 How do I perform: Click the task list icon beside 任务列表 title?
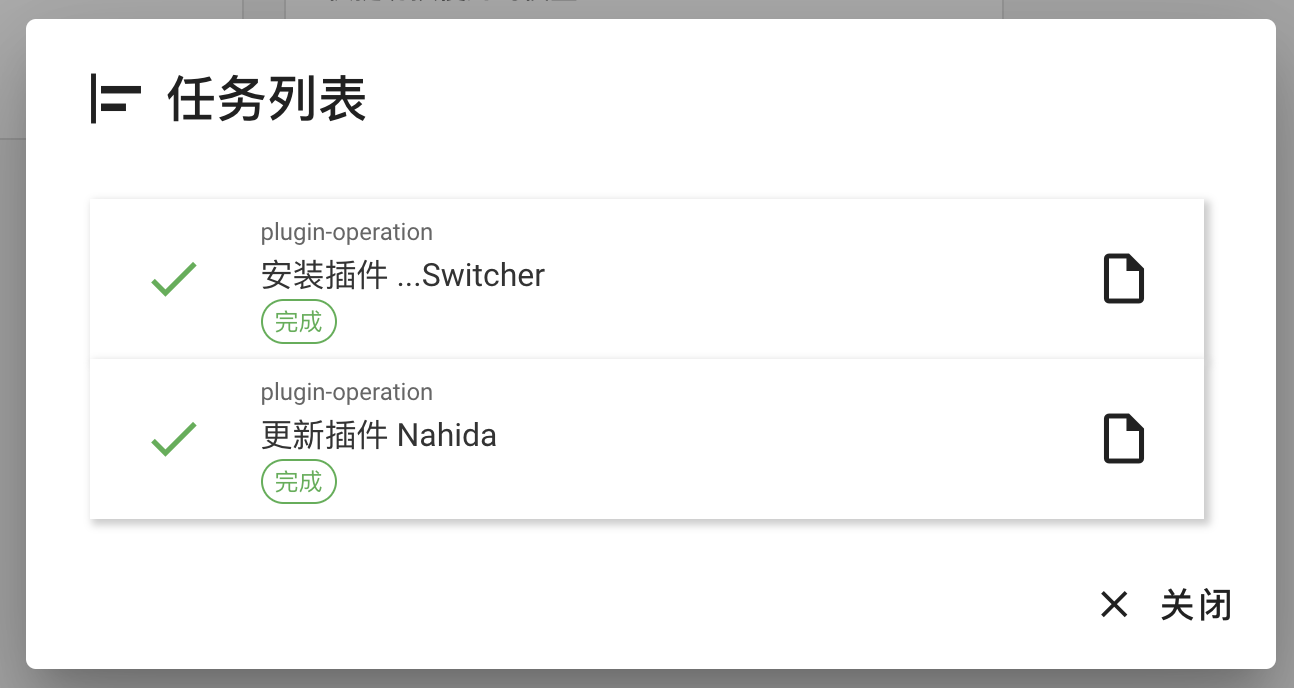113,99
